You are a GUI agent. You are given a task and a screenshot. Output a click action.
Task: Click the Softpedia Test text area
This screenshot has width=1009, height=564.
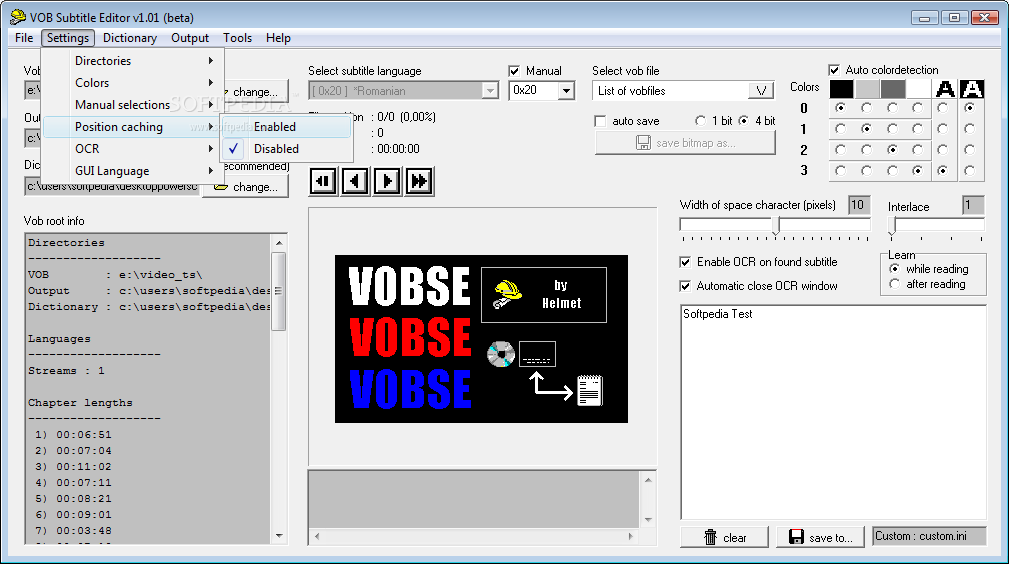point(833,412)
